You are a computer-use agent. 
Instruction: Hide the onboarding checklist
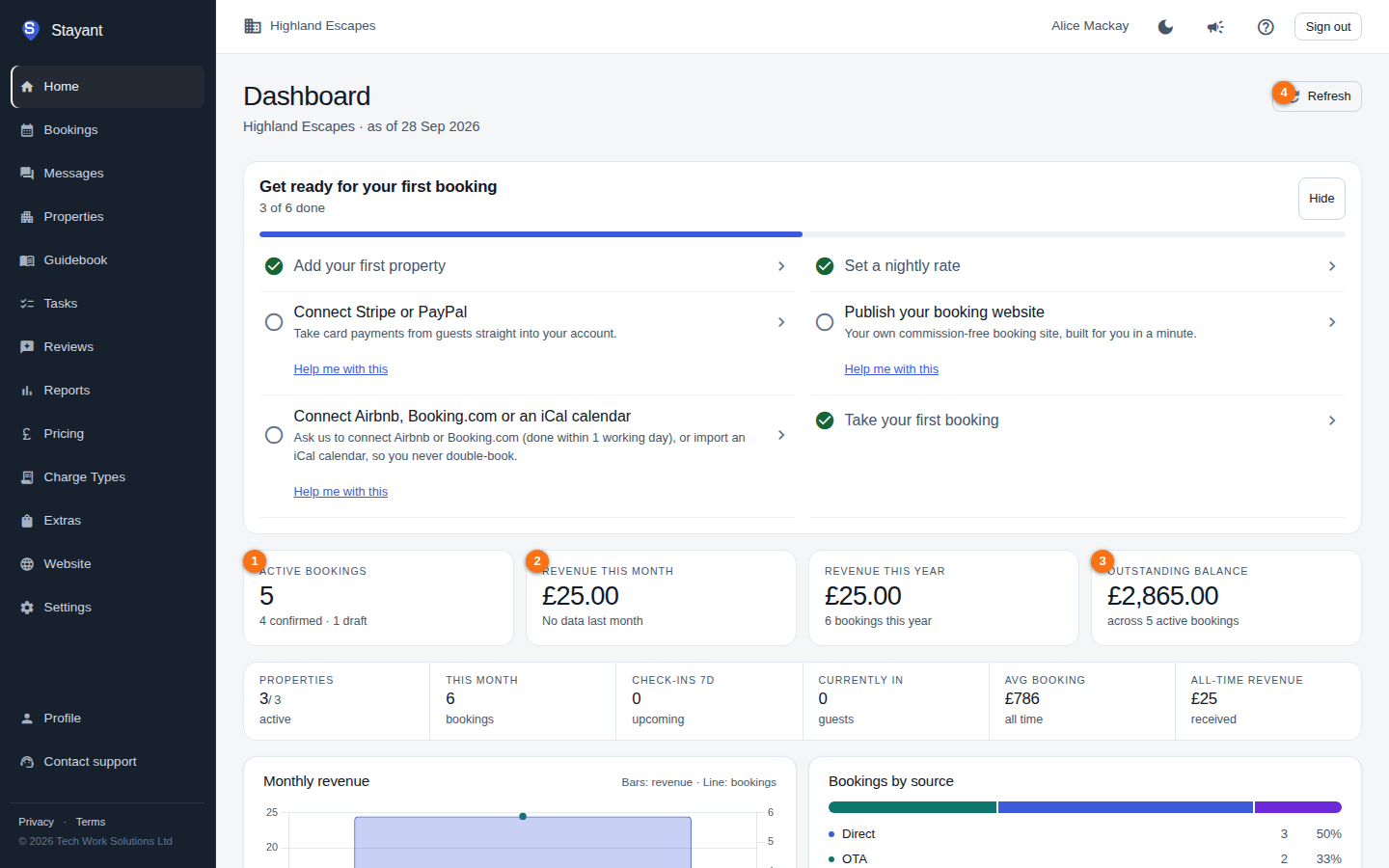[x=1321, y=199]
